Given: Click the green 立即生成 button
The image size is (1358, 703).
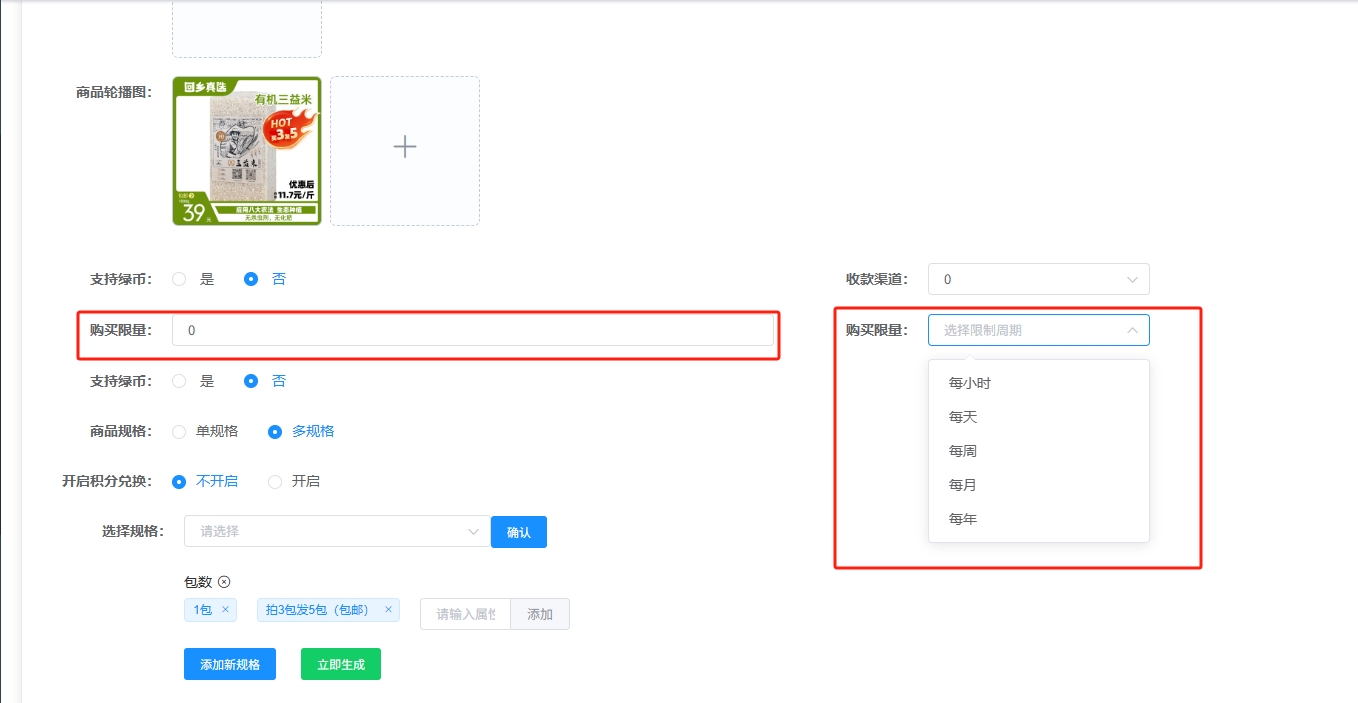Looking at the screenshot, I should (340, 663).
